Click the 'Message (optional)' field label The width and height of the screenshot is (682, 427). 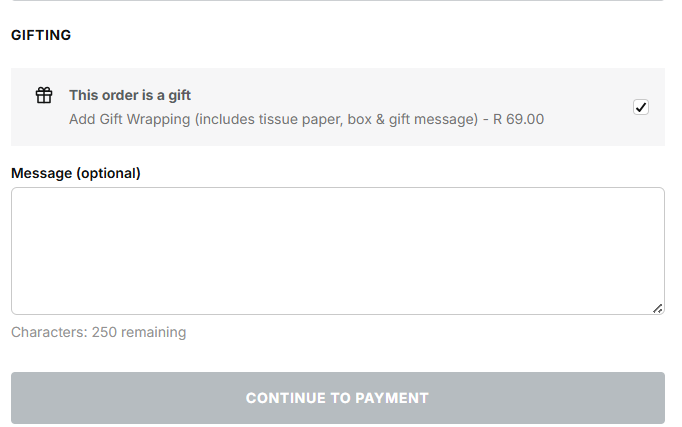pyautogui.click(x=76, y=173)
